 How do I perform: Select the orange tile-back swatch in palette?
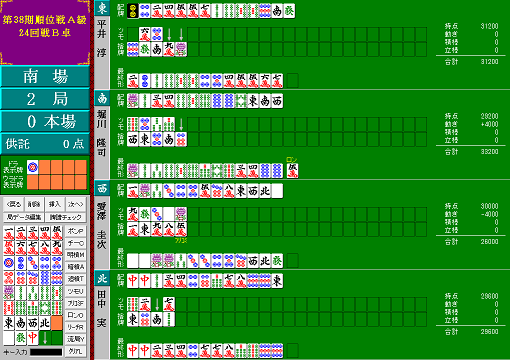(57, 323)
